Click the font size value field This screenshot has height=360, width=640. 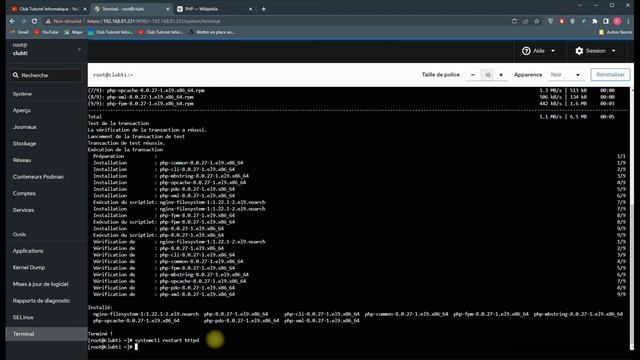click(x=487, y=75)
